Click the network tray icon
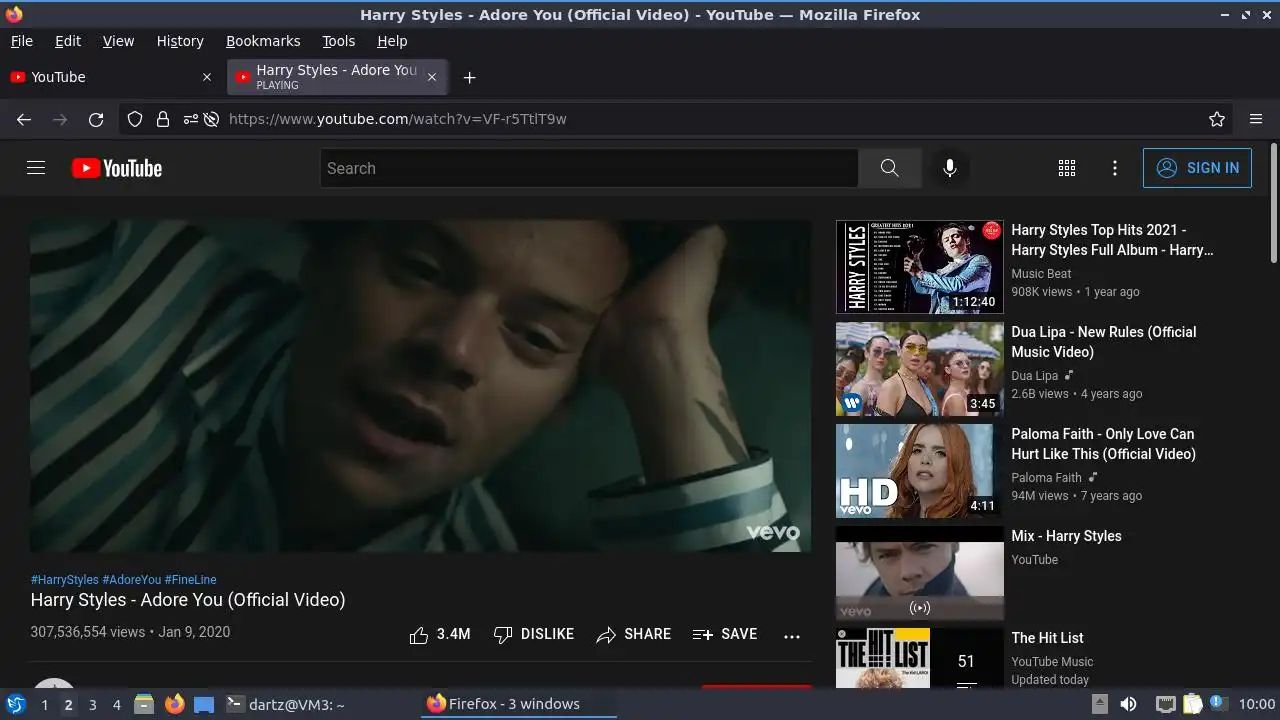 click(1165, 704)
